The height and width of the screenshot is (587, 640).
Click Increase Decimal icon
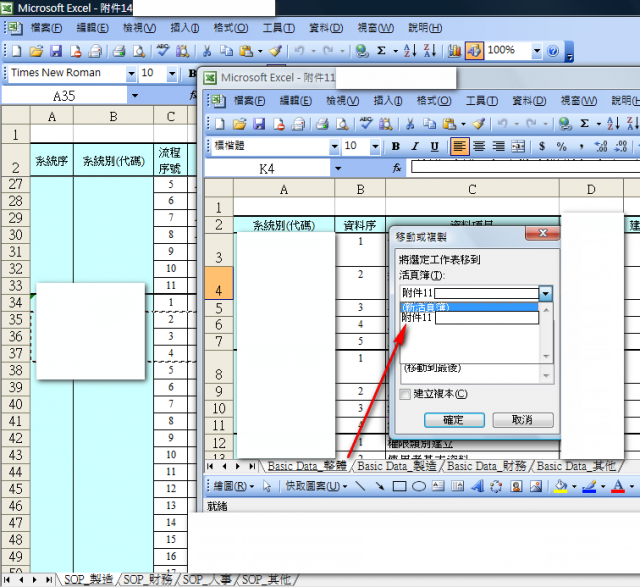(x=601, y=146)
